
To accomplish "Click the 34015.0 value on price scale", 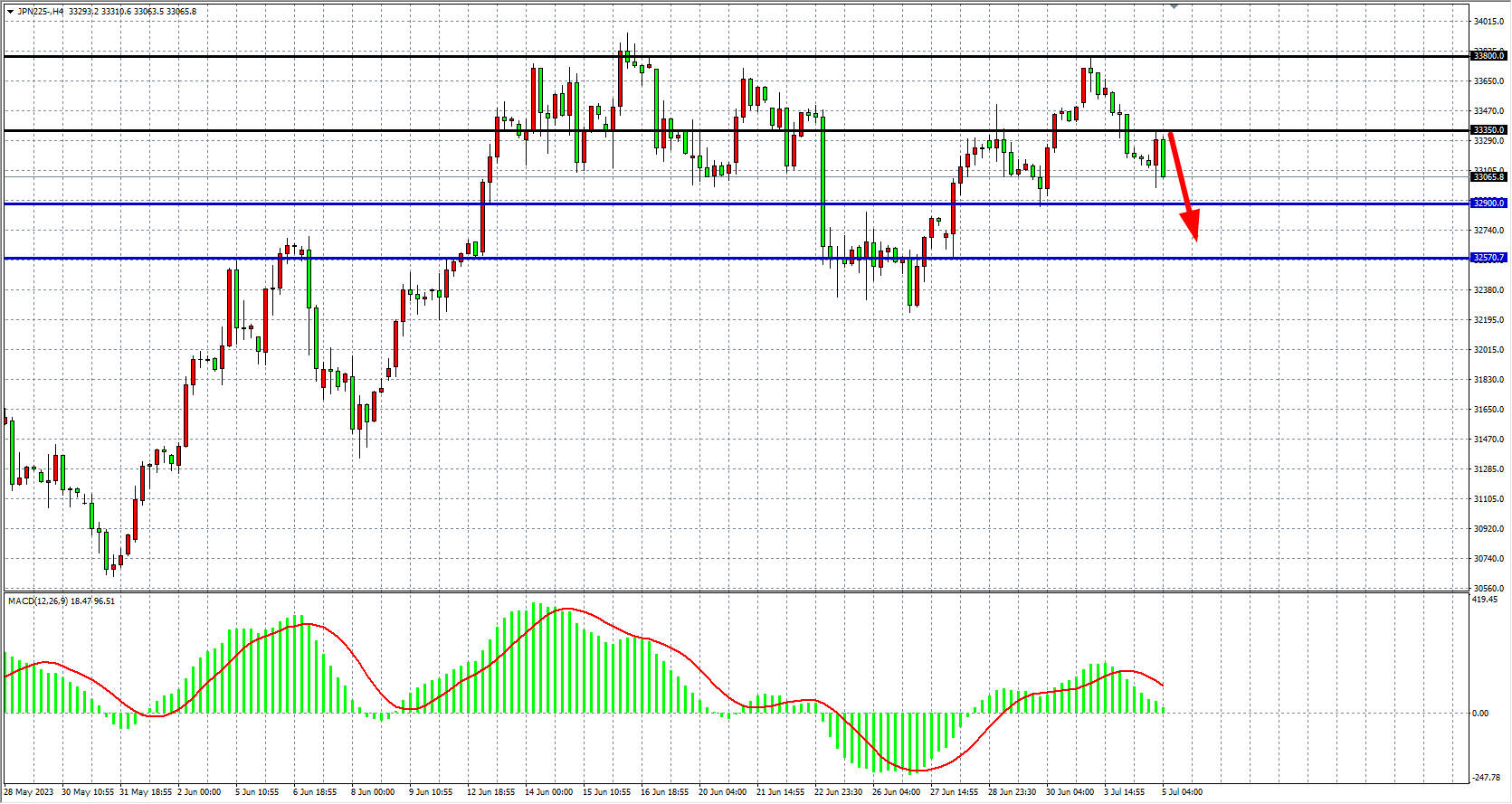I will 1488,22.
